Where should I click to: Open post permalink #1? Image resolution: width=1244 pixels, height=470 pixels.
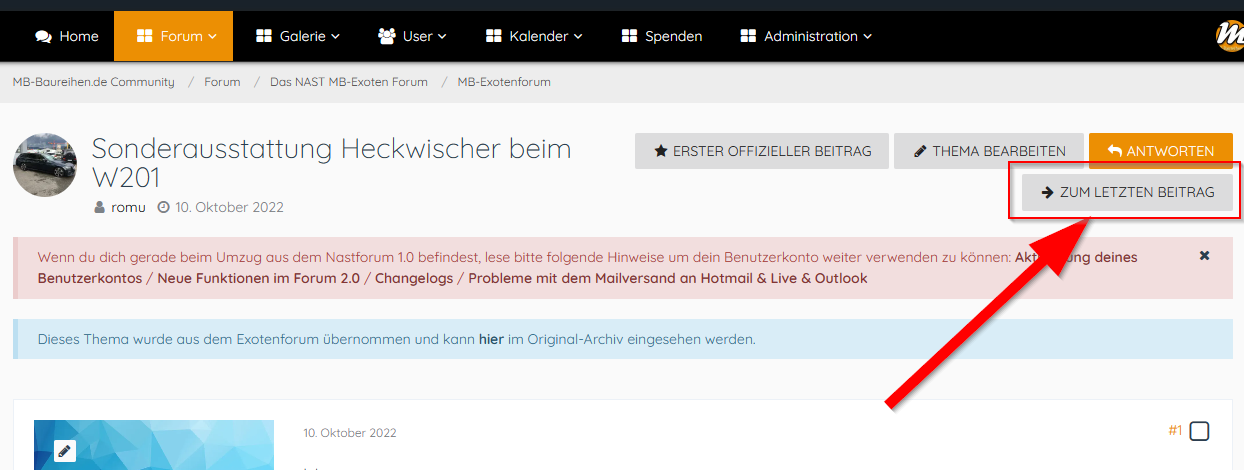pyautogui.click(x=1175, y=431)
